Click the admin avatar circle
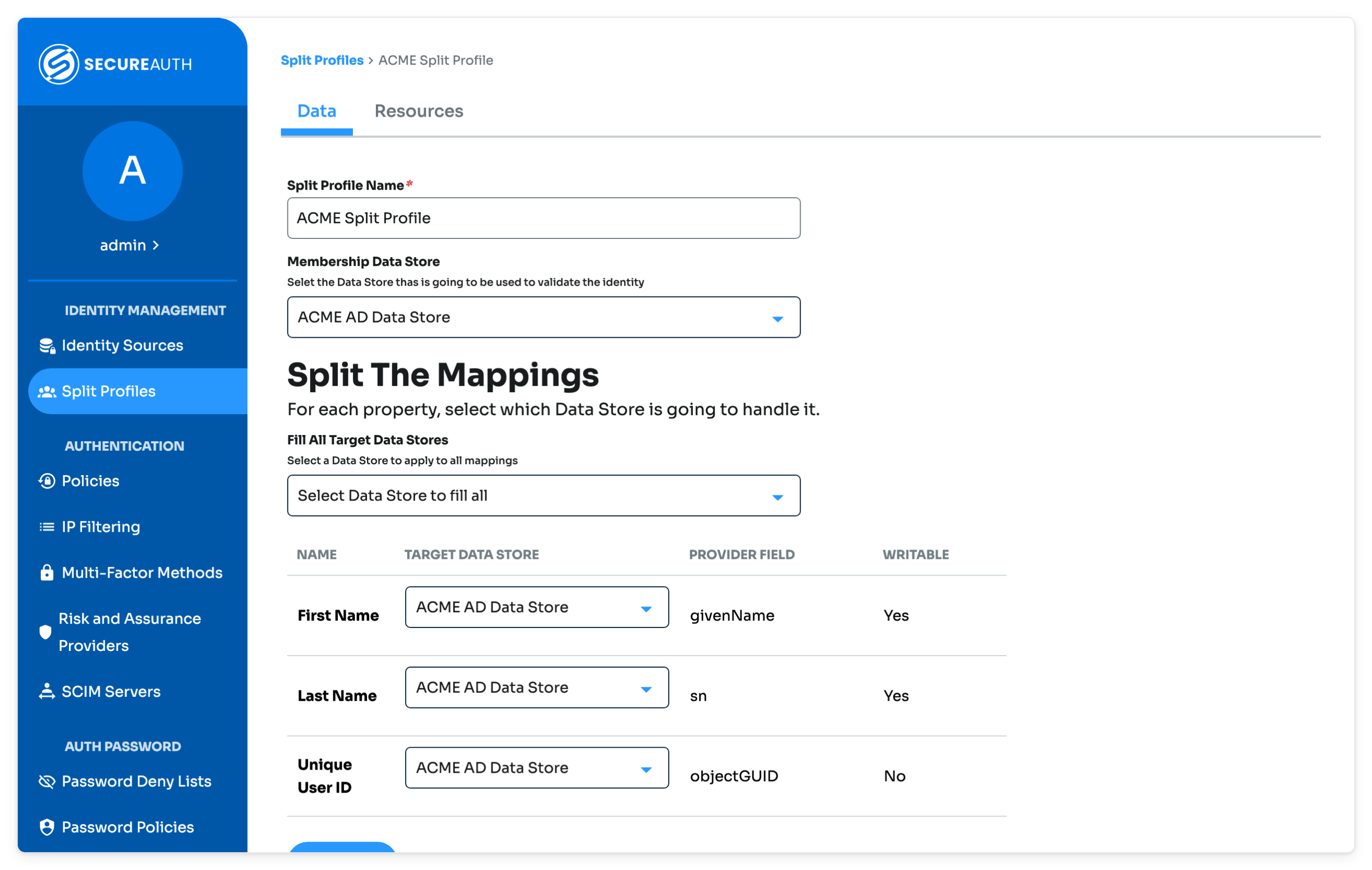Viewport: 1372px width, 870px height. [x=132, y=171]
